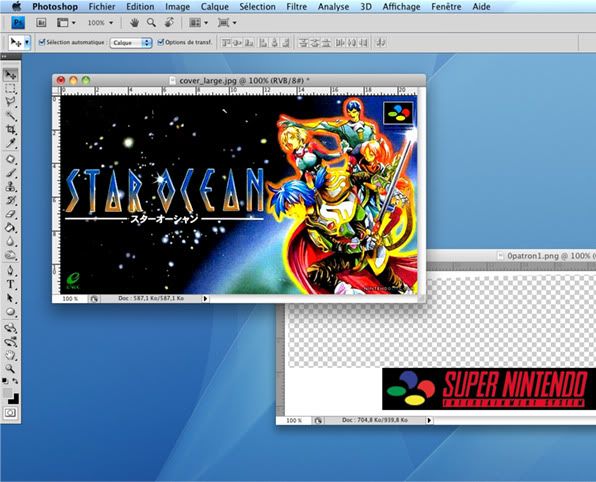Select the Rectangular Marquee tool
The width and height of the screenshot is (596, 482).
coord(10,89)
